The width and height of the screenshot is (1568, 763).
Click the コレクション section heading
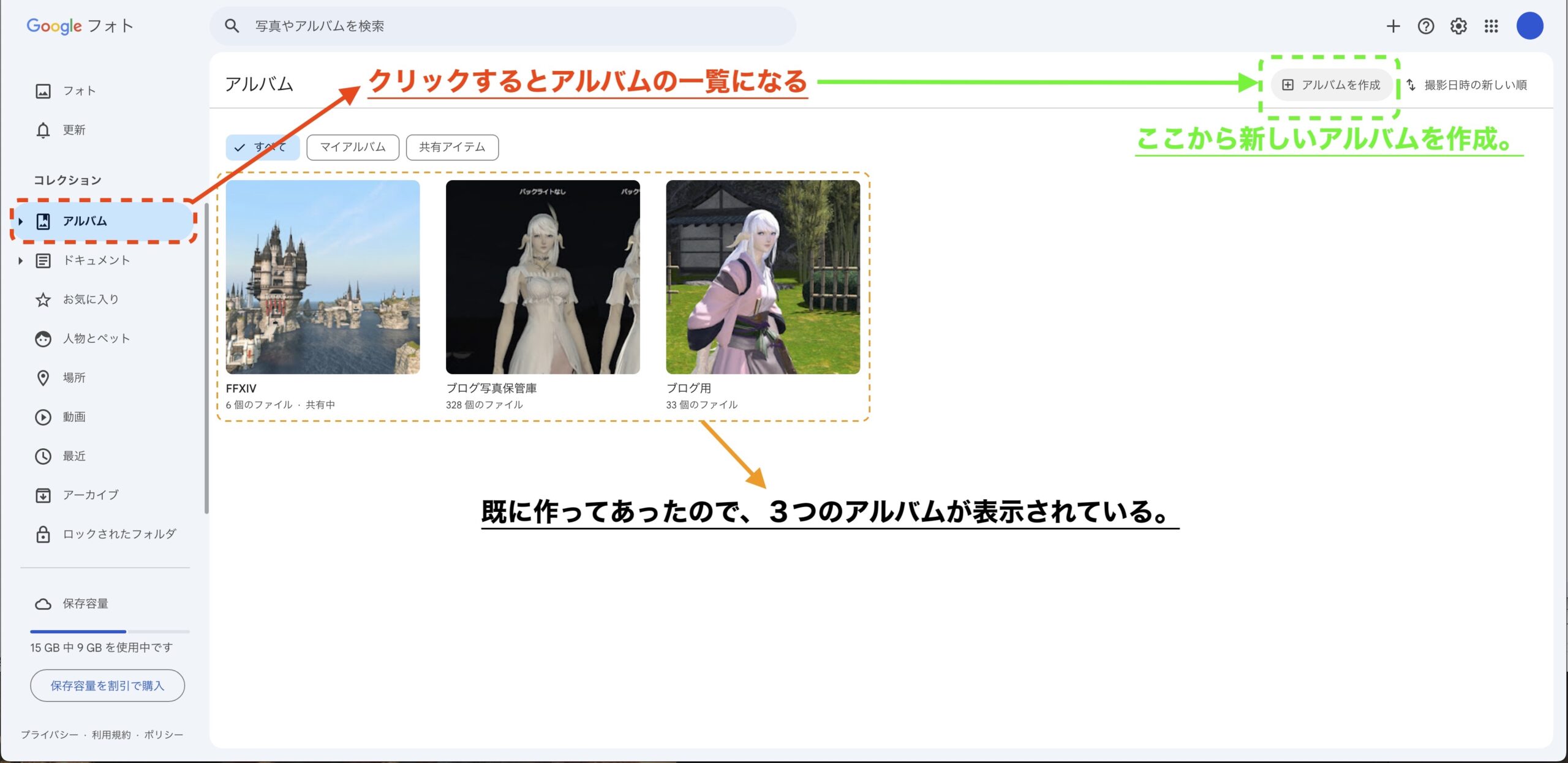(67, 180)
